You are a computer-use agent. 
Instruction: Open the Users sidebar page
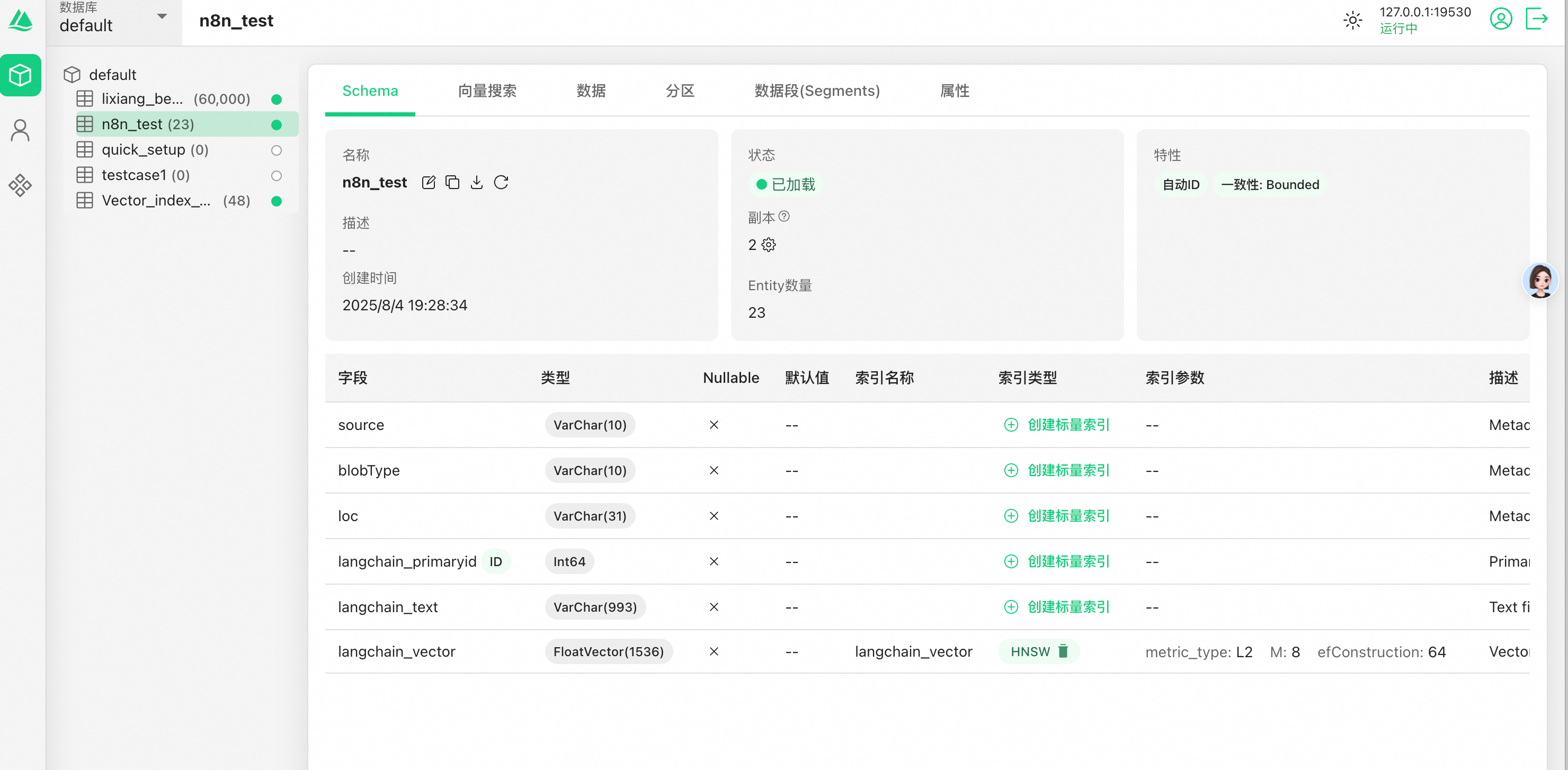[20, 130]
